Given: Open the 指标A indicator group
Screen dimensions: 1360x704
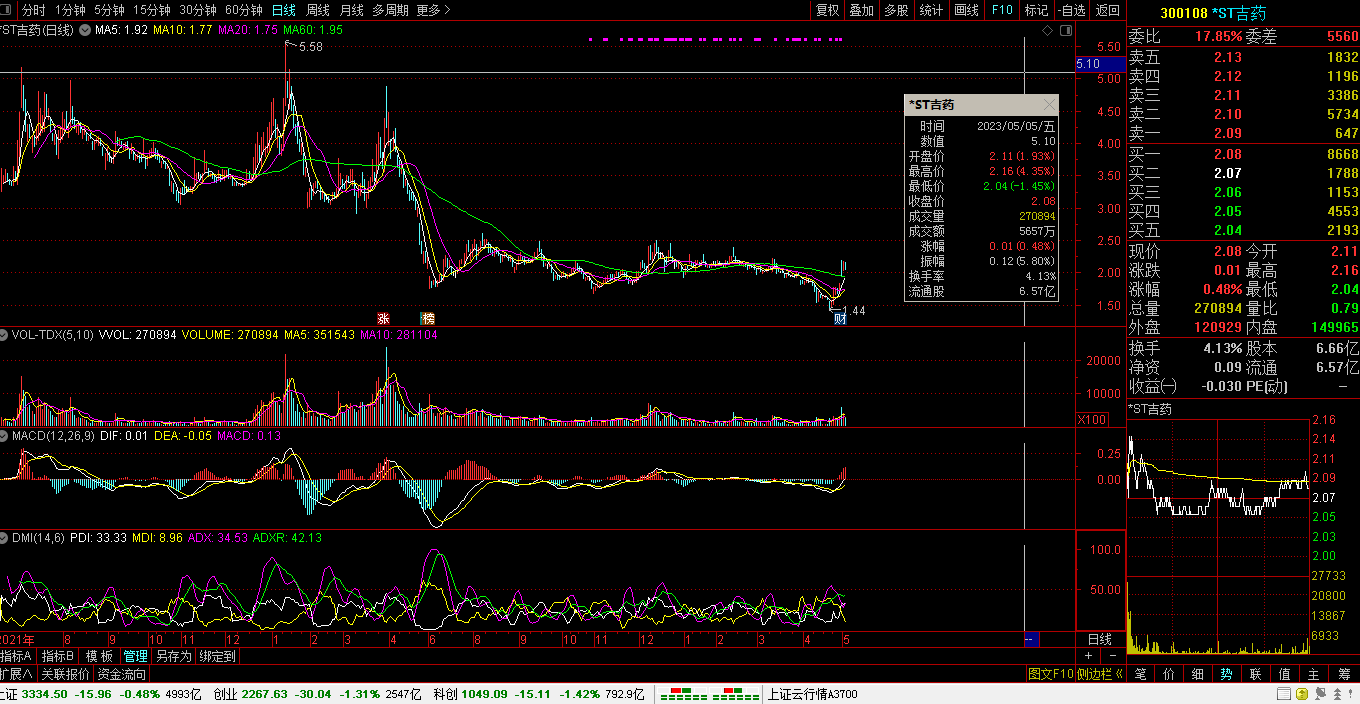Looking at the screenshot, I should tap(18, 656).
